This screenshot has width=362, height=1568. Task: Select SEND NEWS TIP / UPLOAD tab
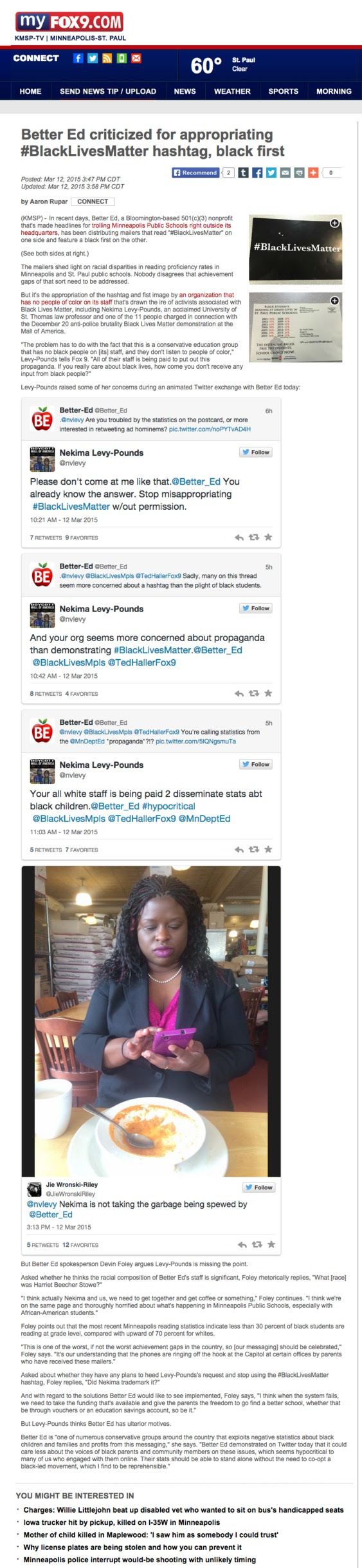pos(108,91)
